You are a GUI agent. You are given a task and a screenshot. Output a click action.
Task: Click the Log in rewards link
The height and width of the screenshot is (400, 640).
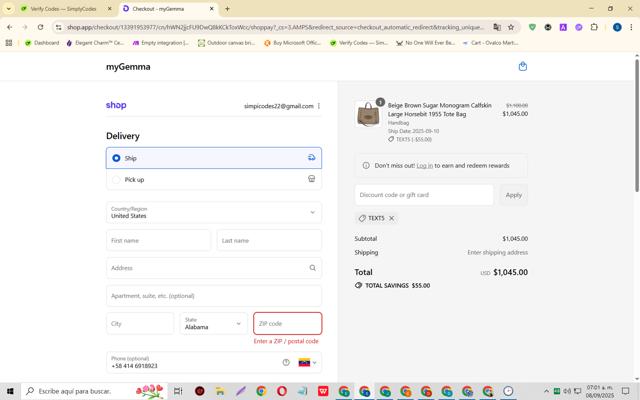(424, 166)
